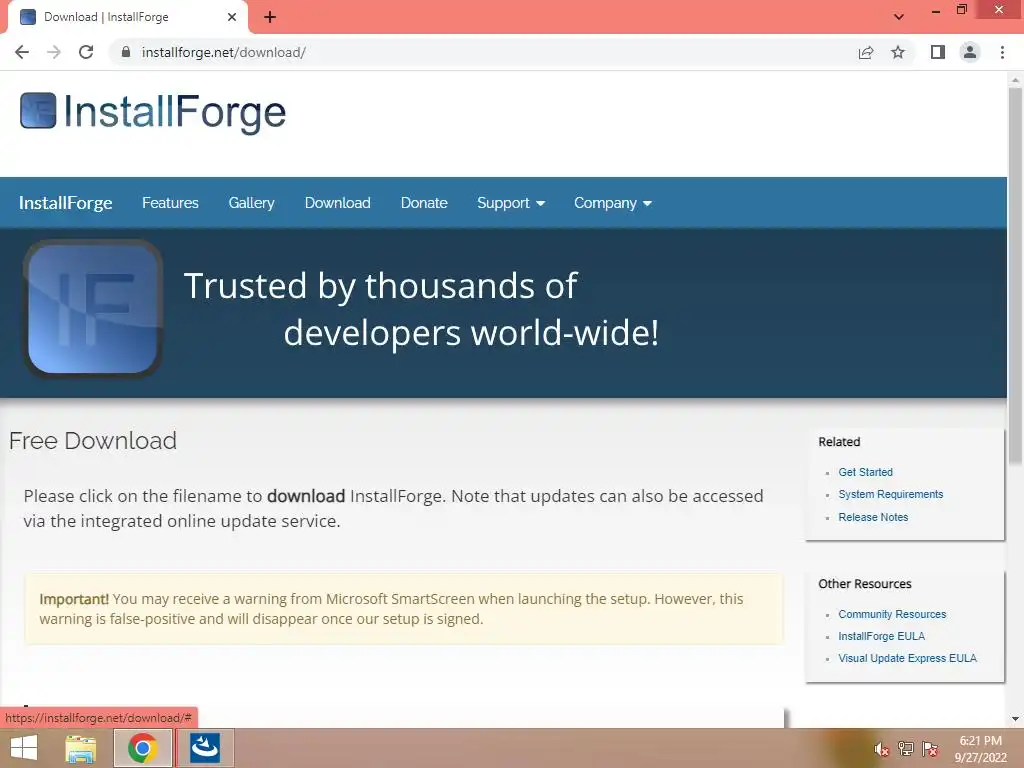Open the Community Resources link
Screen dimensions: 1024x768
click(892, 615)
